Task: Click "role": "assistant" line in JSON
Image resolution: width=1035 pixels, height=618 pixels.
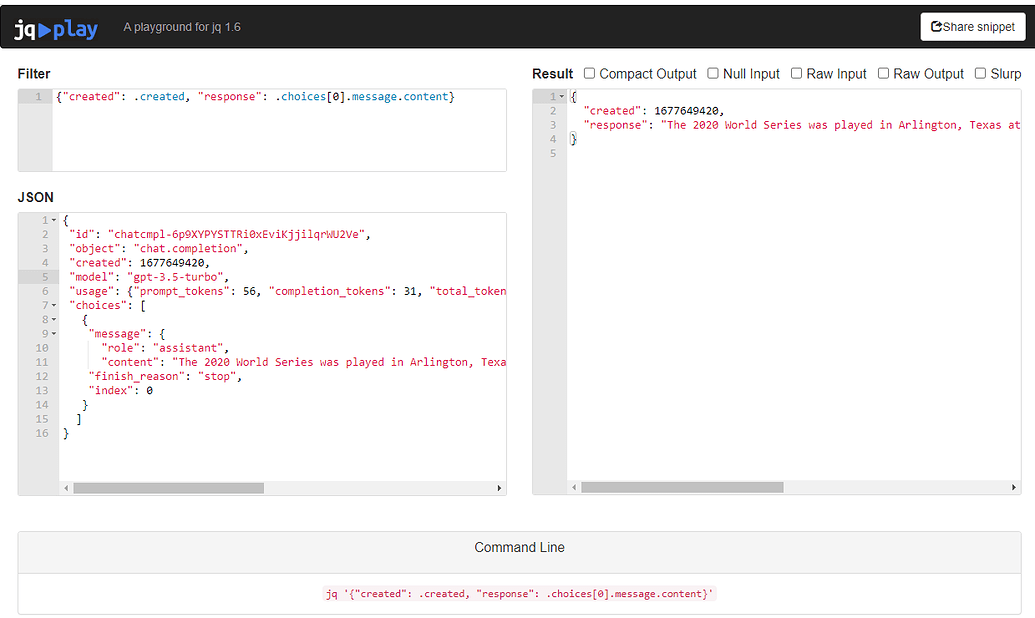Action: tap(165, 348)
